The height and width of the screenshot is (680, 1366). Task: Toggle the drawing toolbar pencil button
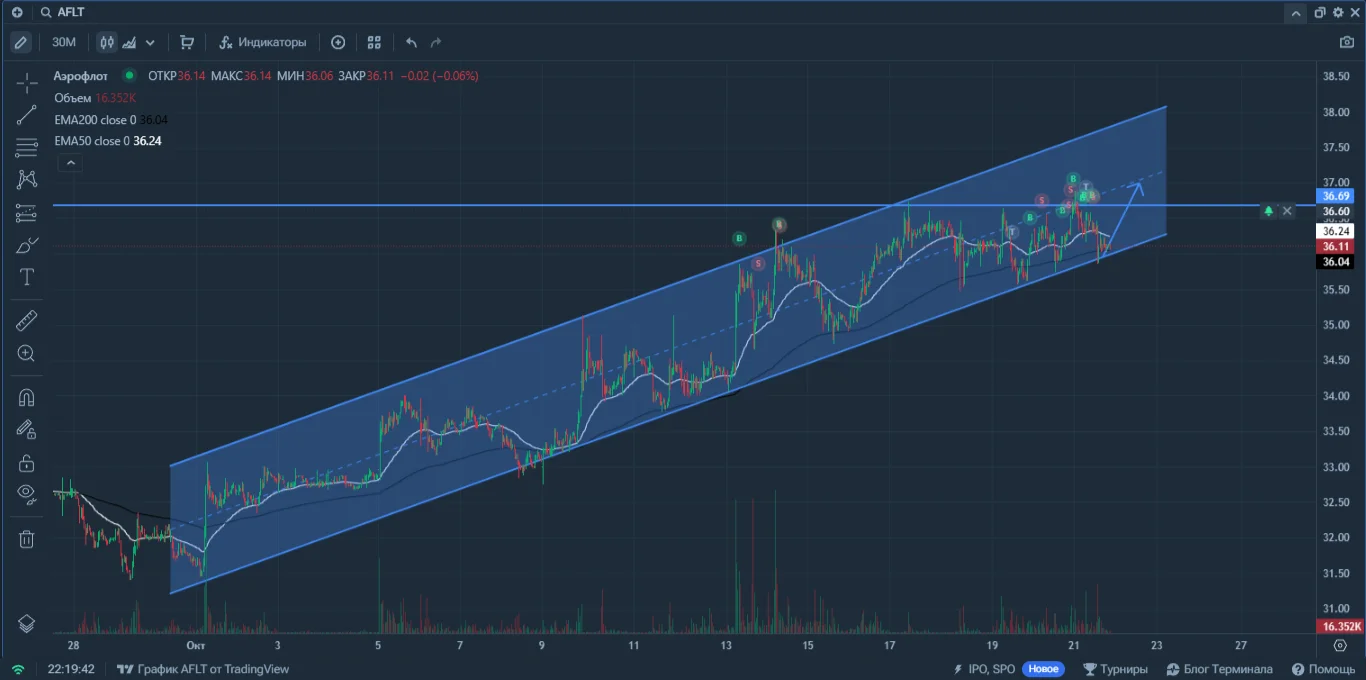[x=20, y=42]
